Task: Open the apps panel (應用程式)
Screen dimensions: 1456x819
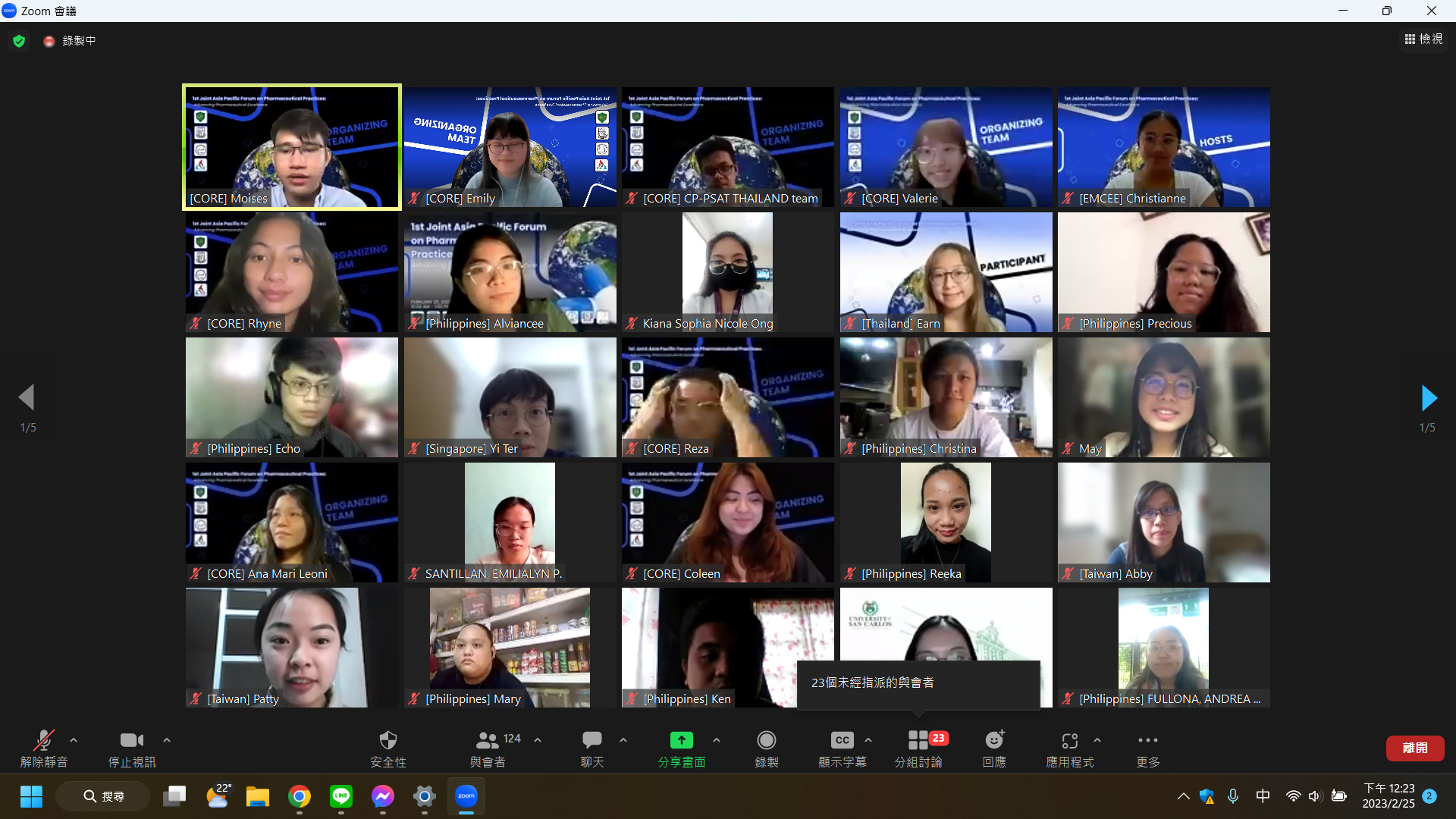Action: coord(1069,741)
